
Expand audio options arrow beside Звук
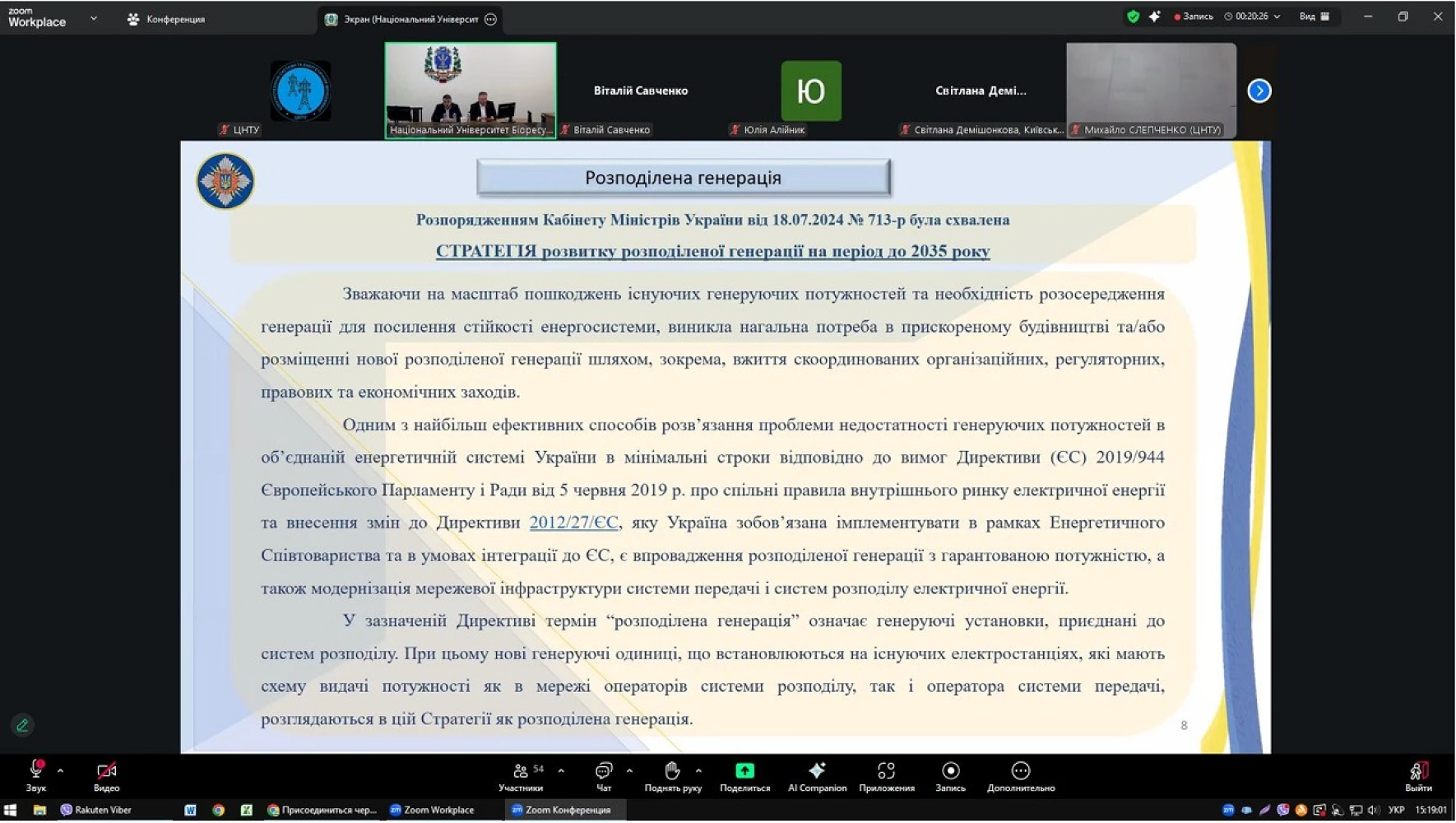pos(60,771)
